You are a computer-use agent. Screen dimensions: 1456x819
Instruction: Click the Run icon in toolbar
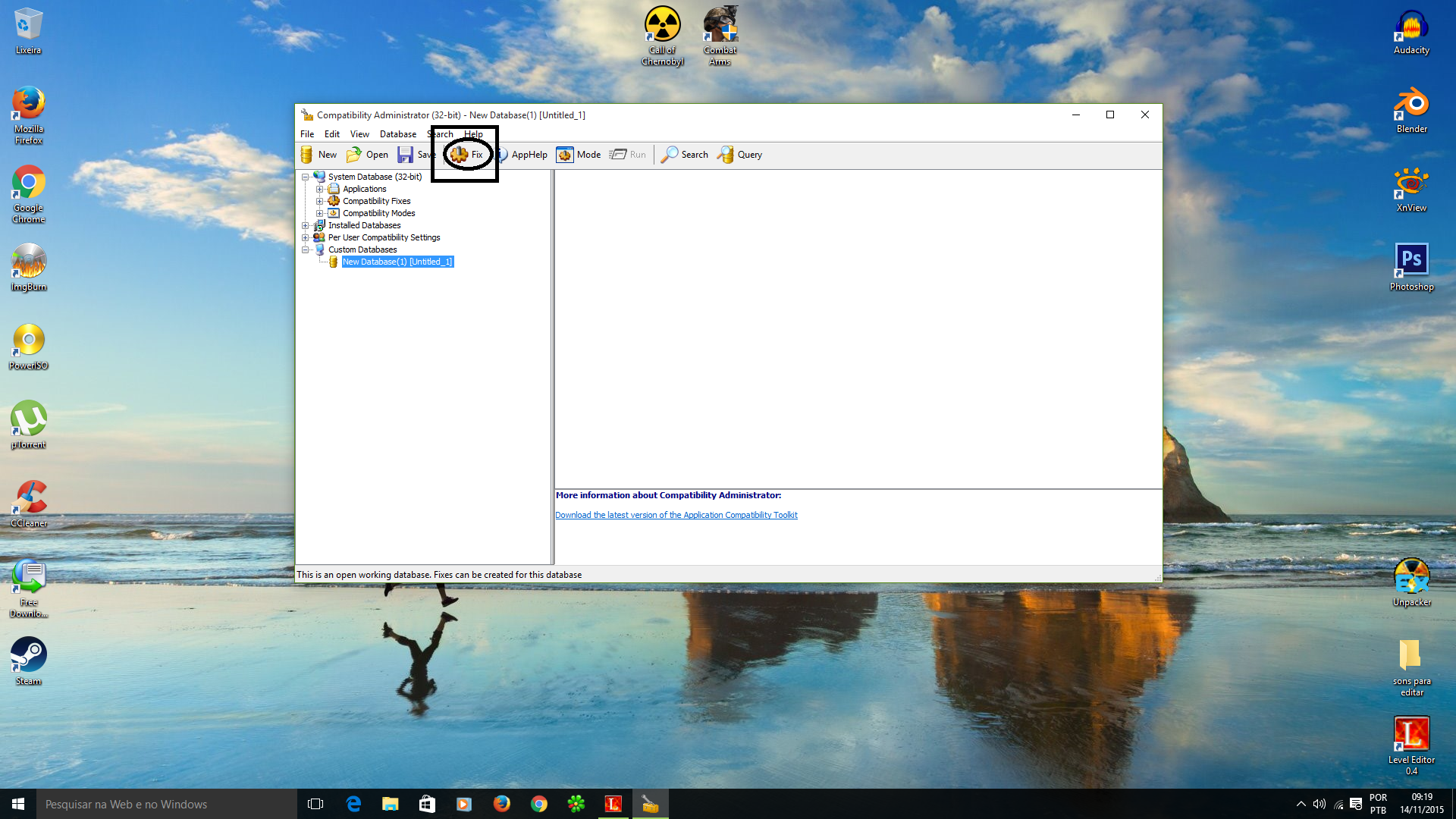pyautogui.click(x=627, y=154)
